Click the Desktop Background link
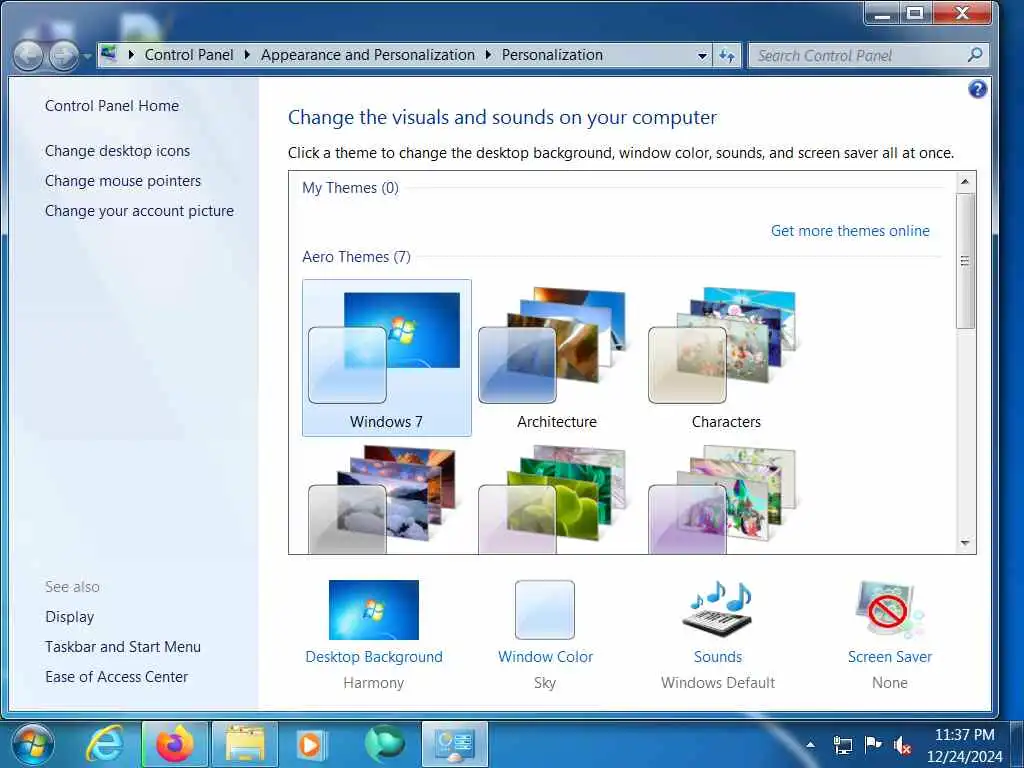This screenshot has height=768, width=1024. point(374,657)
